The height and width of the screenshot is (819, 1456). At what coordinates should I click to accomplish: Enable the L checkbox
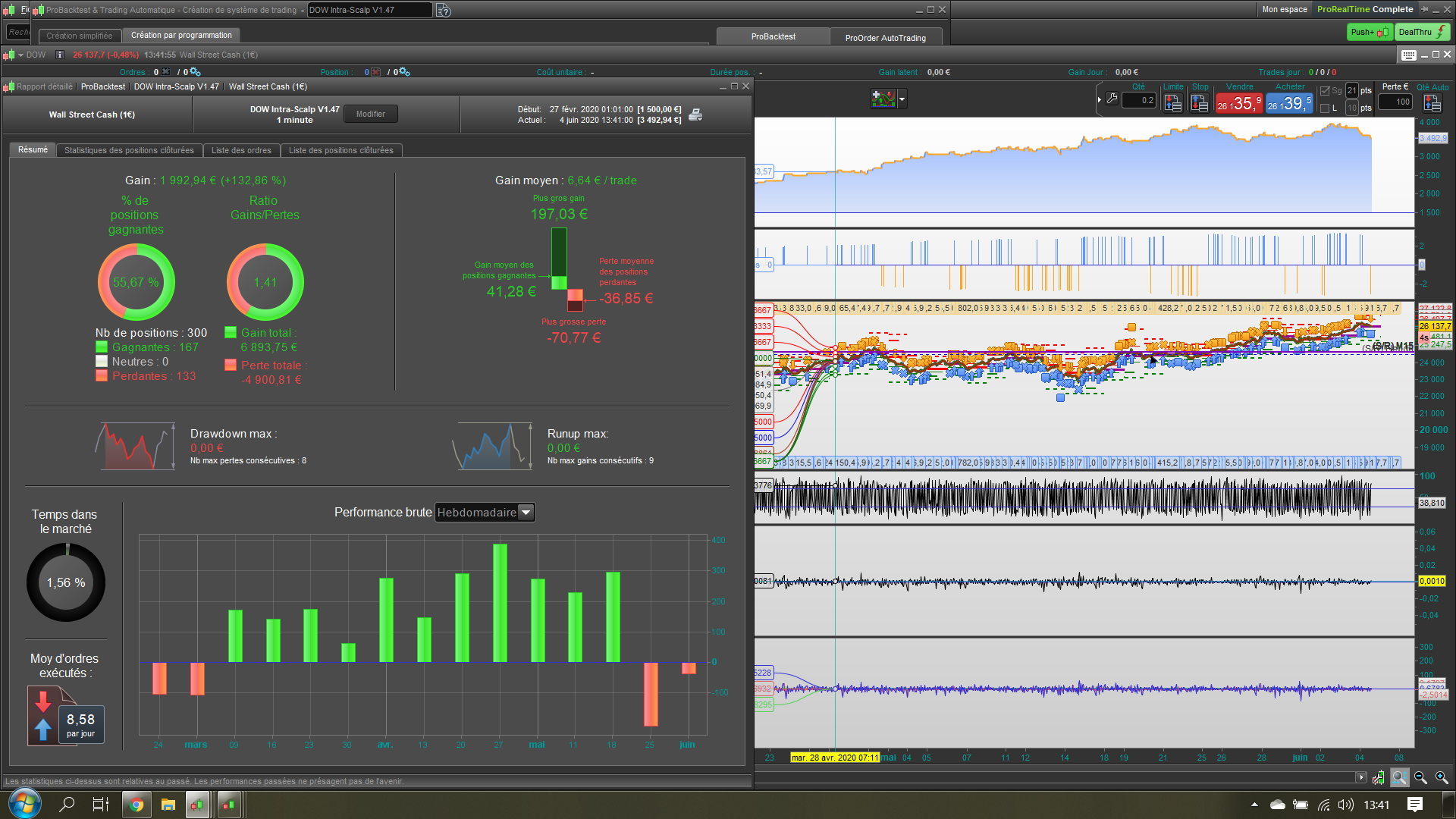click(x=1325, y=108)
